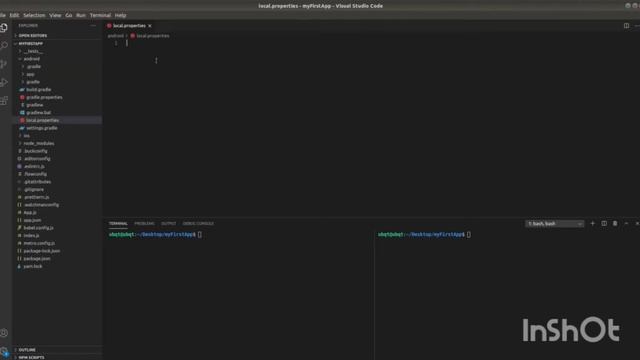Switch to the Terminal panel tab

(118, 224)
